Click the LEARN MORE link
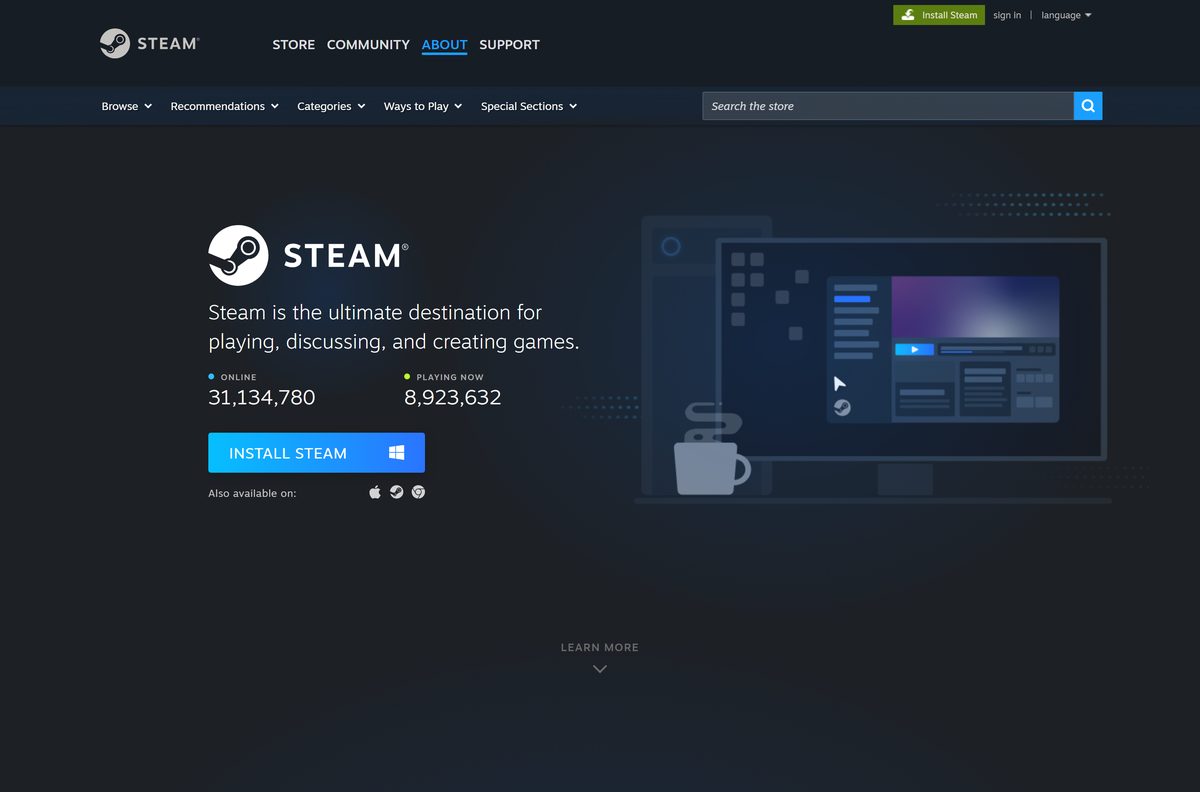Screen dimensions: 1200x792 coord(600,647)
